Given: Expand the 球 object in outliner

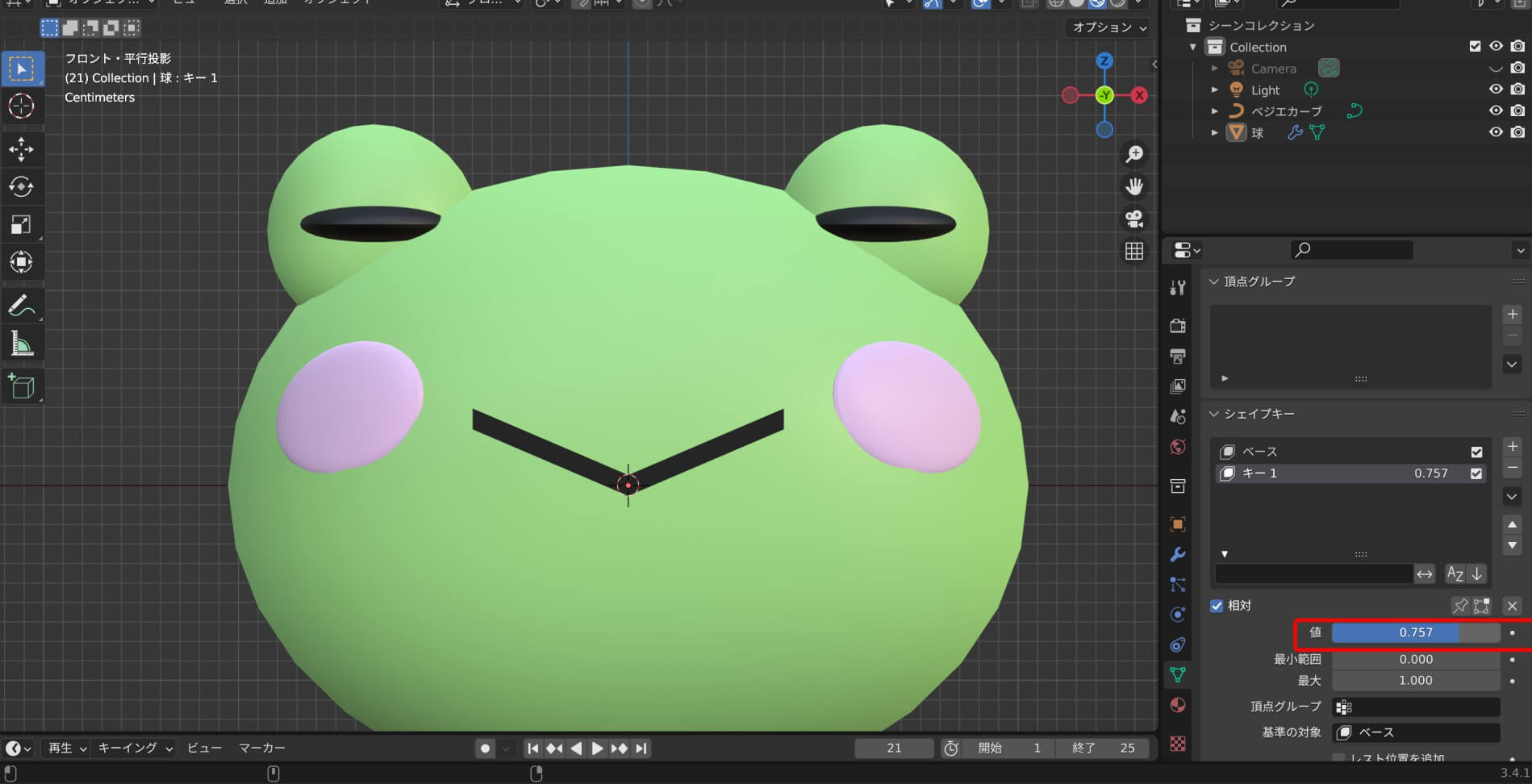Looking at the screenshot, I should pos(1215,132).
